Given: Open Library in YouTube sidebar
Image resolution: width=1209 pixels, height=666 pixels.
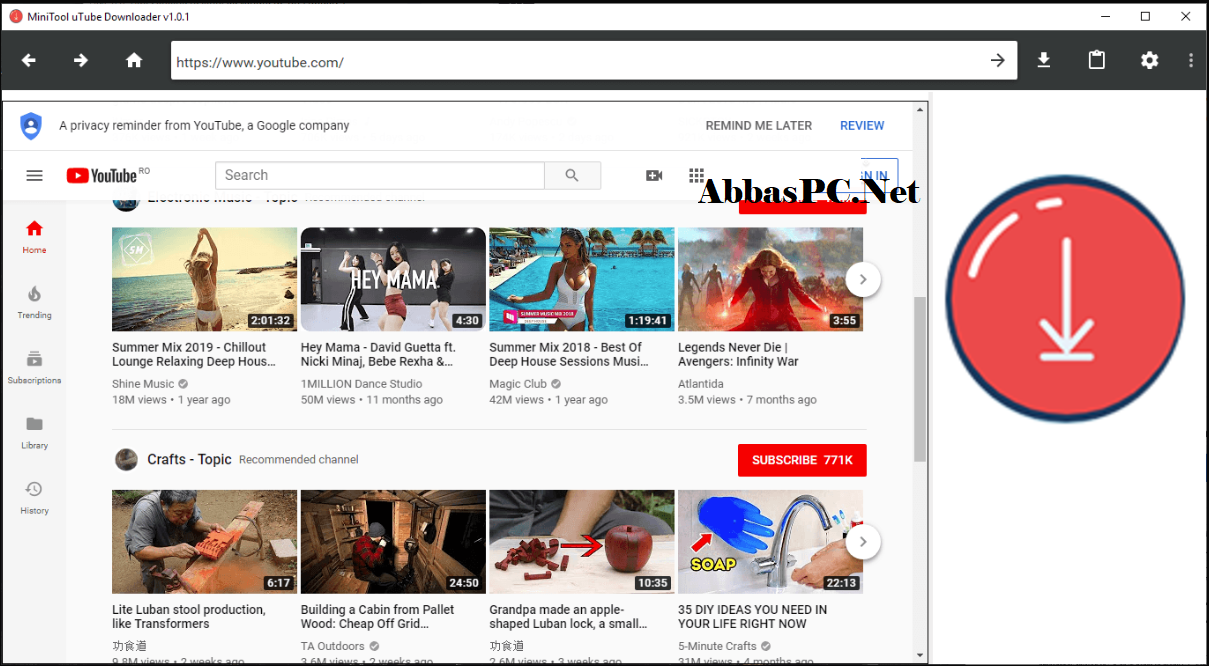Looking at the screenshot, I should click(x=34, y=432).
